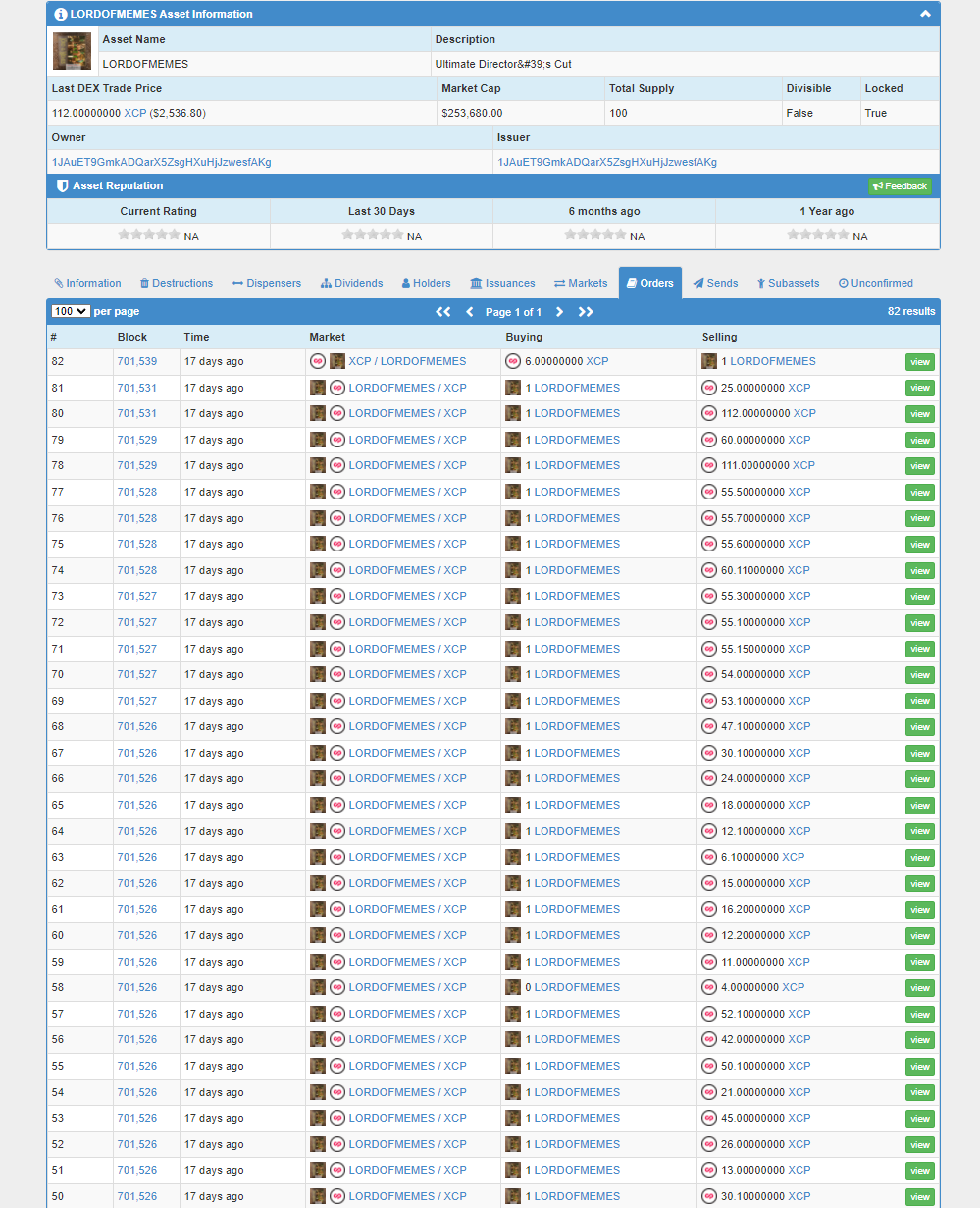Switch to the Markets tab
This screenshot has height=1208, width=980.
coord(581,283)
